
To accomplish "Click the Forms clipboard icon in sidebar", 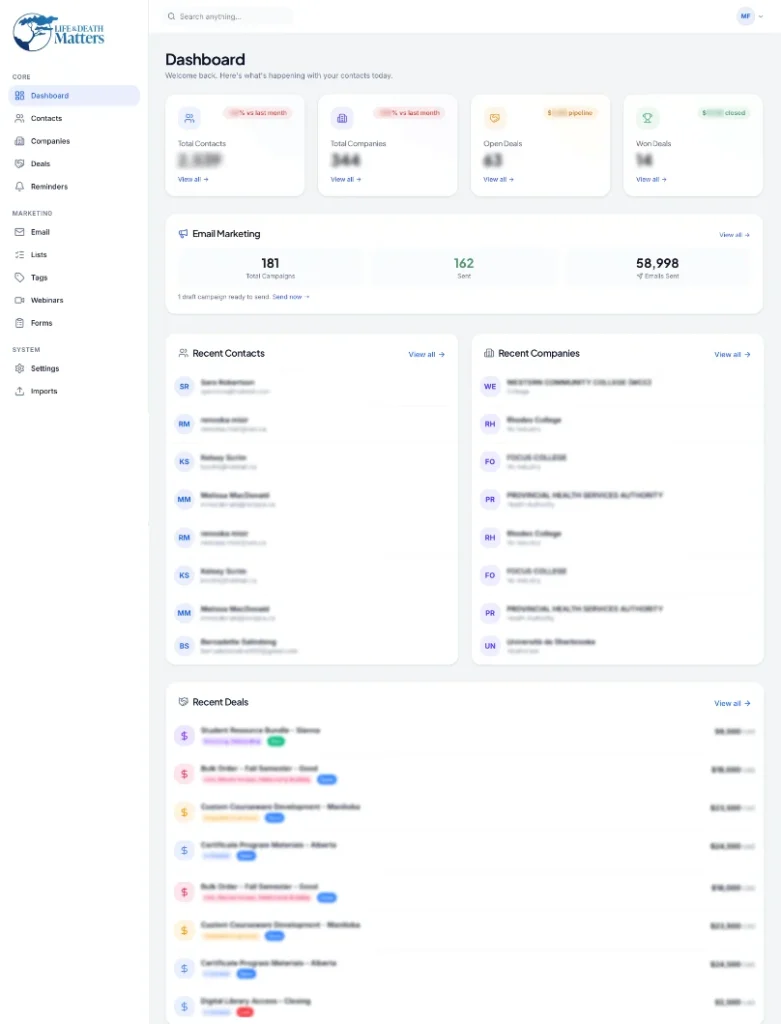I will 20,323.
